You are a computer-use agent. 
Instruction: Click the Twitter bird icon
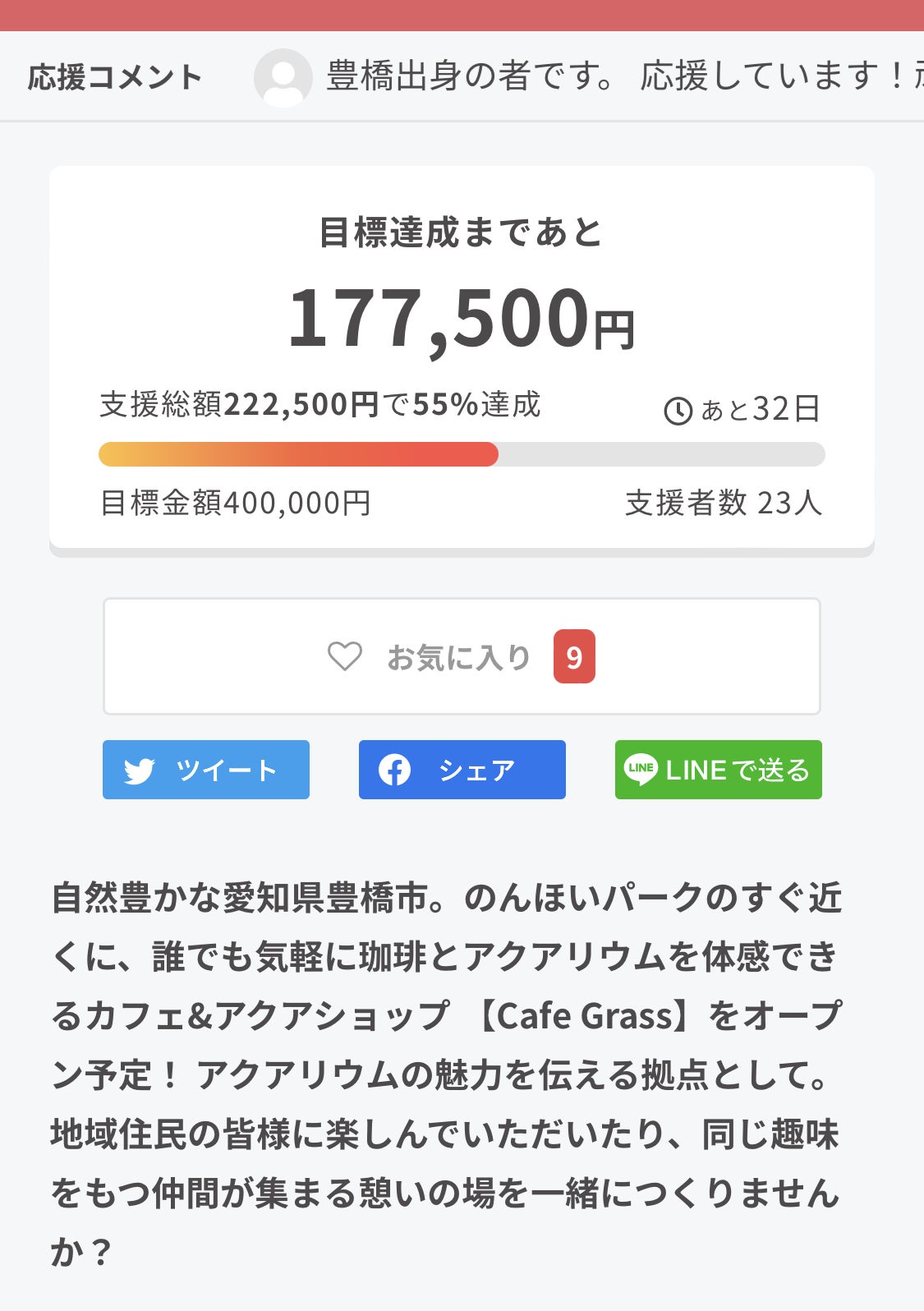pos(140,770)
